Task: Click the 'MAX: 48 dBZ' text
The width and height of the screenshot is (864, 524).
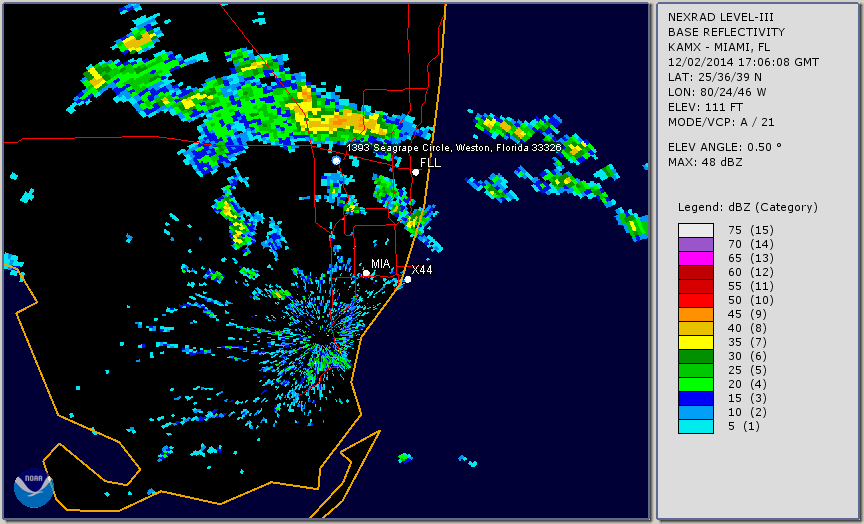Action: click(x=705, y=162)
